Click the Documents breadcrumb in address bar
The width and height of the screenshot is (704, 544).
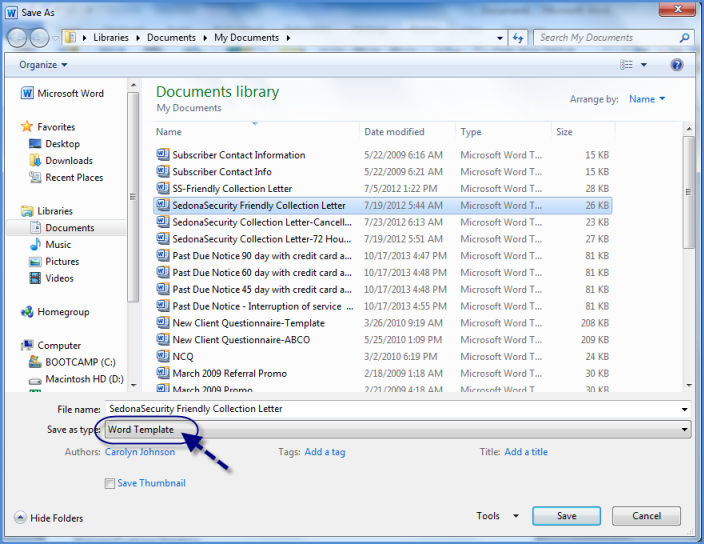[171, 38]
